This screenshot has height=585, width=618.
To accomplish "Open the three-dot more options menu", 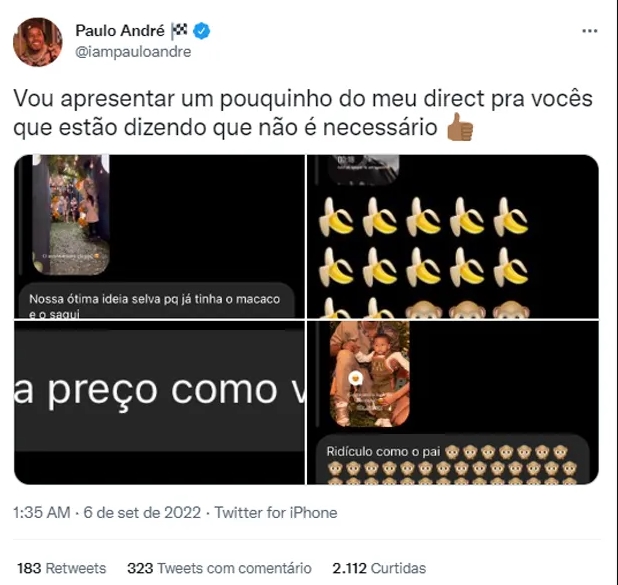I will click(590, 31).
